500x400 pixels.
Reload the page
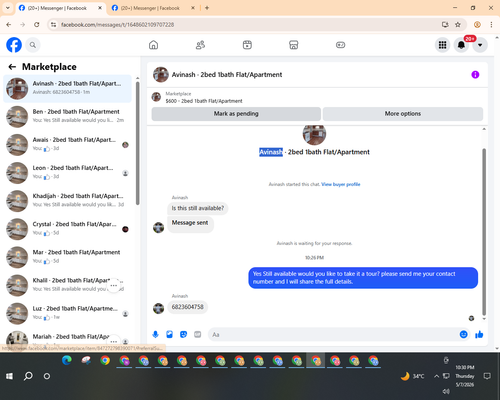(x=37, y=25)
